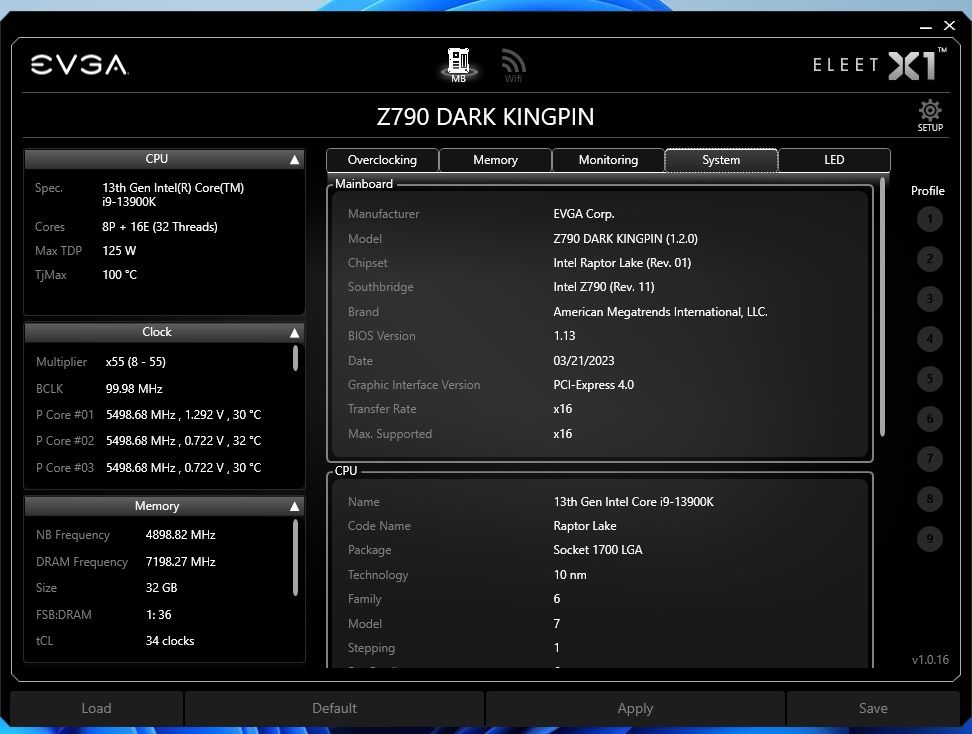Image resolution: width=972 pixels, height=734 pixels.
Task: Open the Wifi device icon
Action: coord(513,65)
